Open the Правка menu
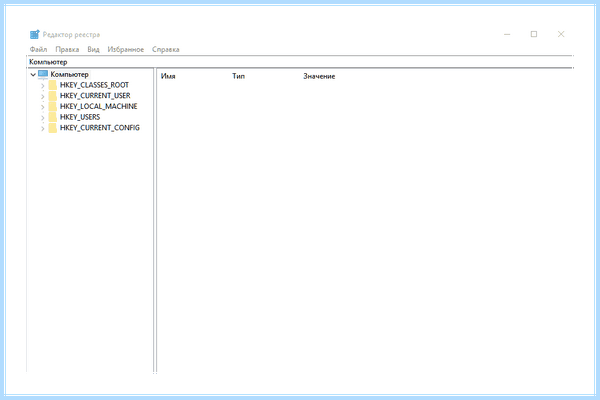 67,49
